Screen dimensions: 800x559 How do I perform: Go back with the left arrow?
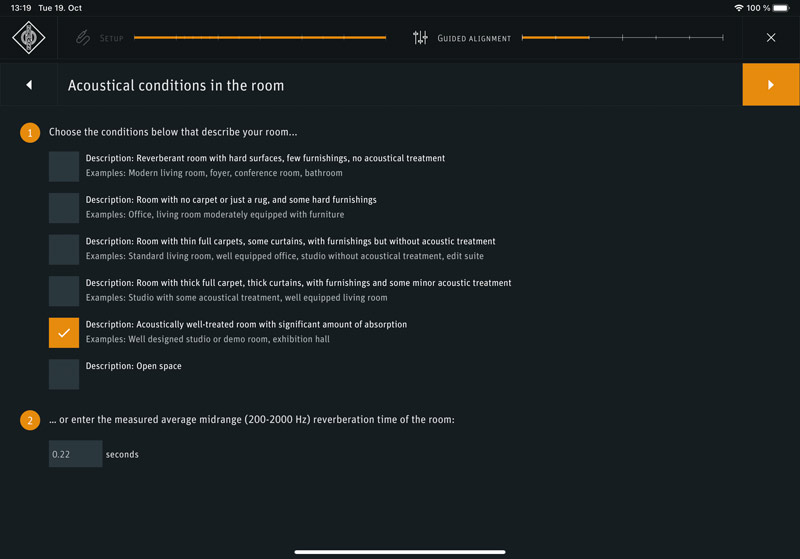coord(29,85)
